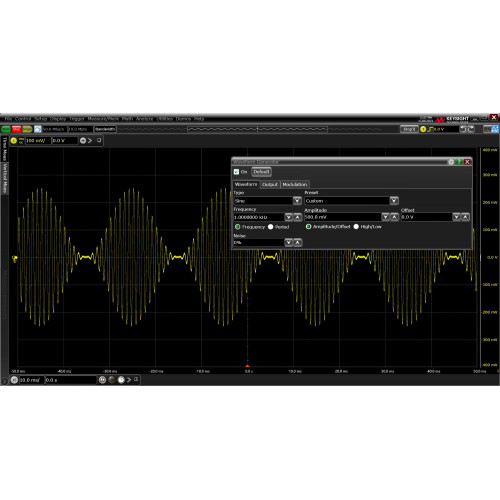The height and width of the screenshot is (500, 500).
Task: Increase Frequency with the up arrow
Action: coord(298,217)
